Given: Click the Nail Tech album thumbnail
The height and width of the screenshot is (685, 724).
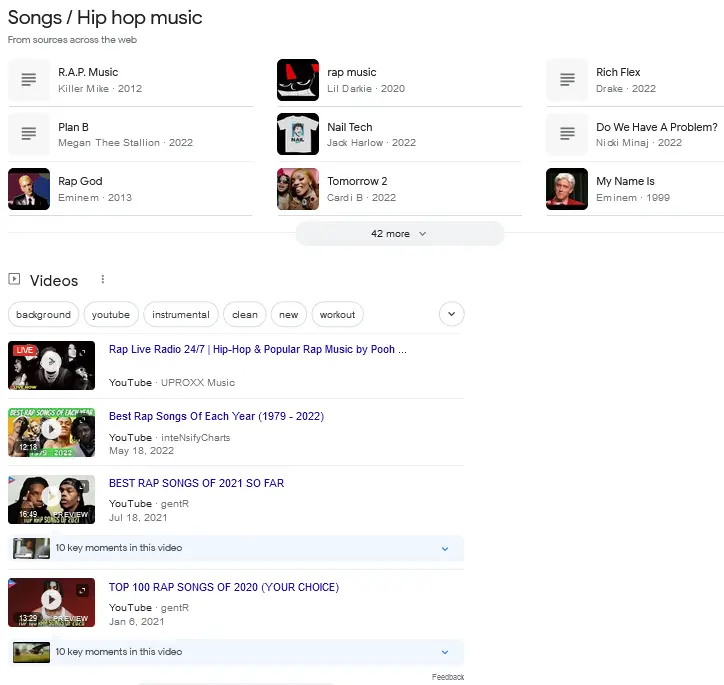Looking at the screenshot, I should 298,134.
